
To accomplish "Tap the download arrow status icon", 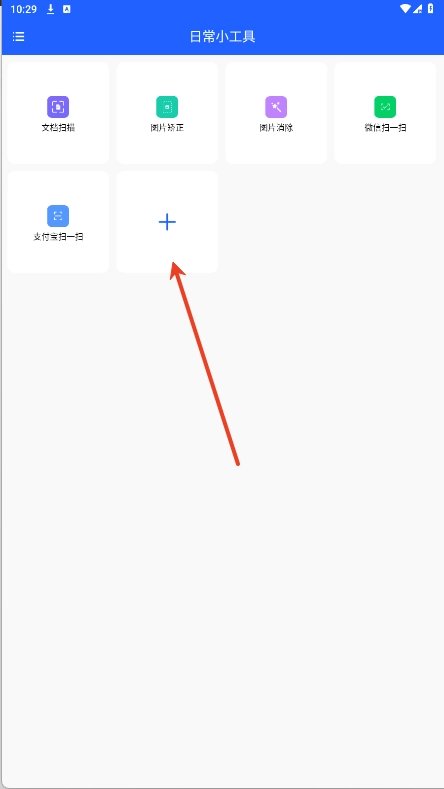I will [50, 9].
